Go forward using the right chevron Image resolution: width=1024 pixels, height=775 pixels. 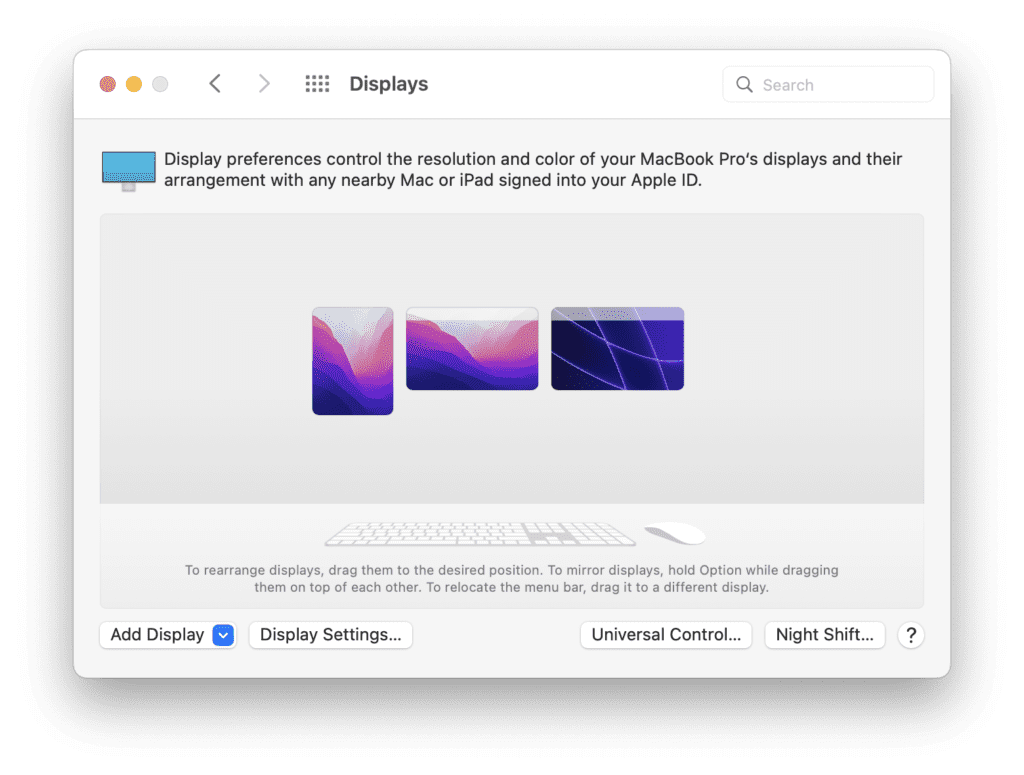click(x=264, y=84)
